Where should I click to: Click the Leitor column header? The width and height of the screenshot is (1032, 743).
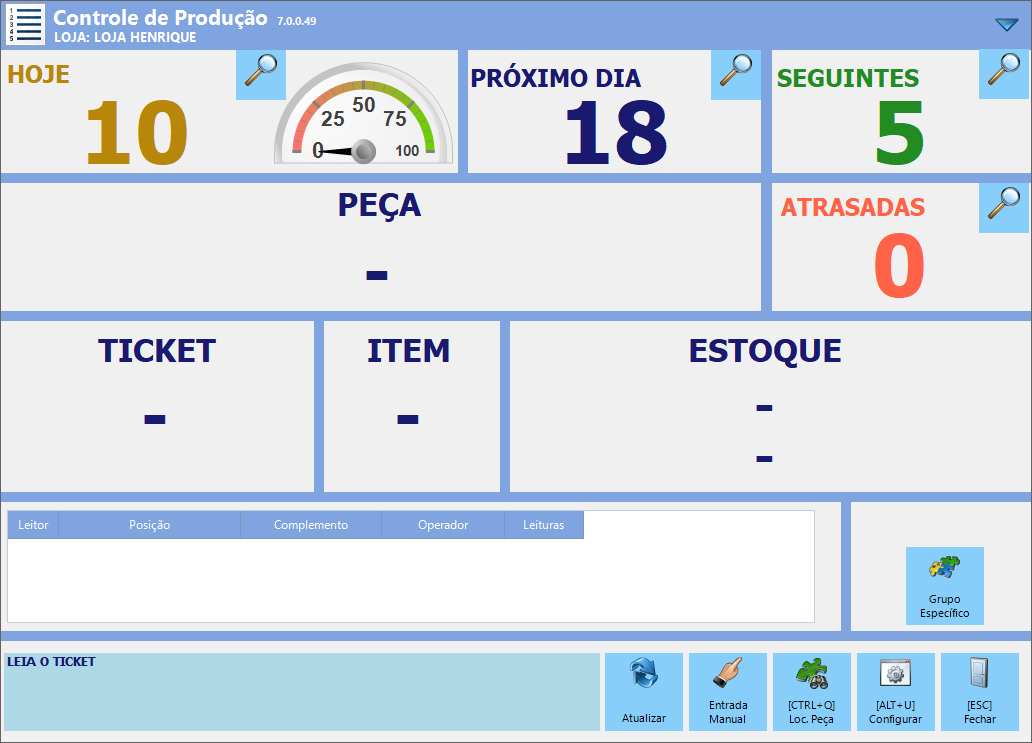pyautogui.click(x=33, y=525)
